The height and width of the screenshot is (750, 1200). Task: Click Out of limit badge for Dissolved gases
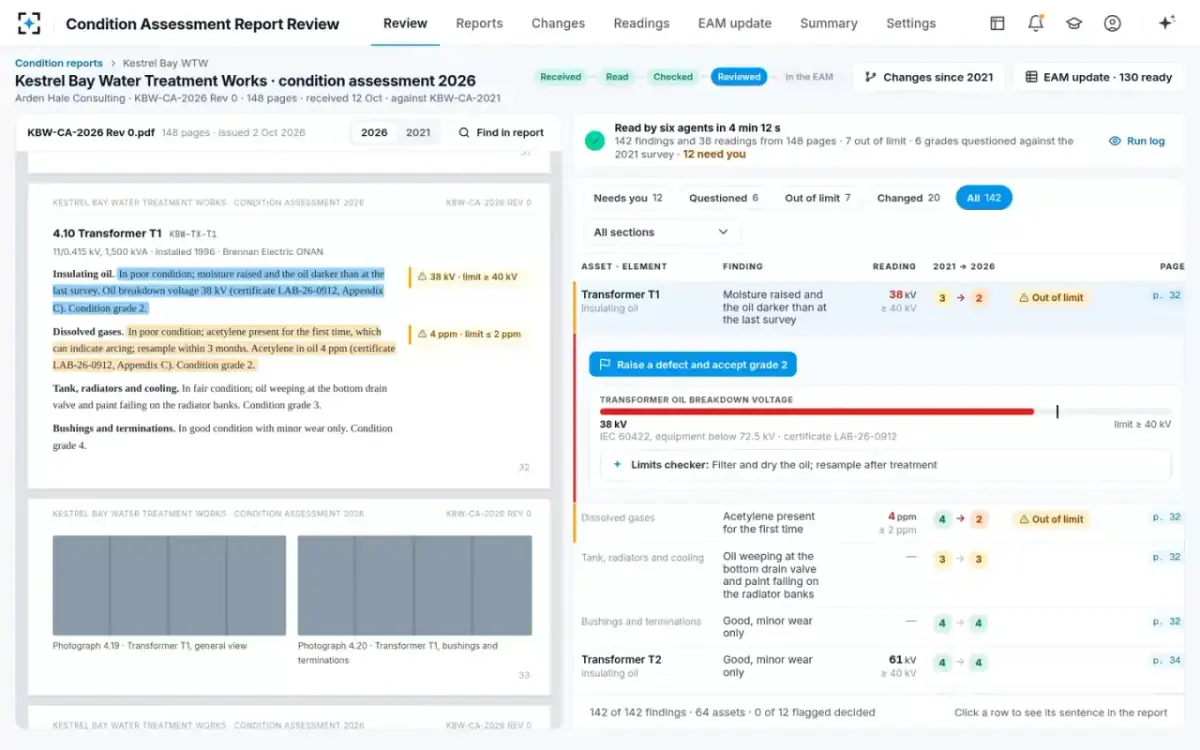click(x=1051, y=519)
